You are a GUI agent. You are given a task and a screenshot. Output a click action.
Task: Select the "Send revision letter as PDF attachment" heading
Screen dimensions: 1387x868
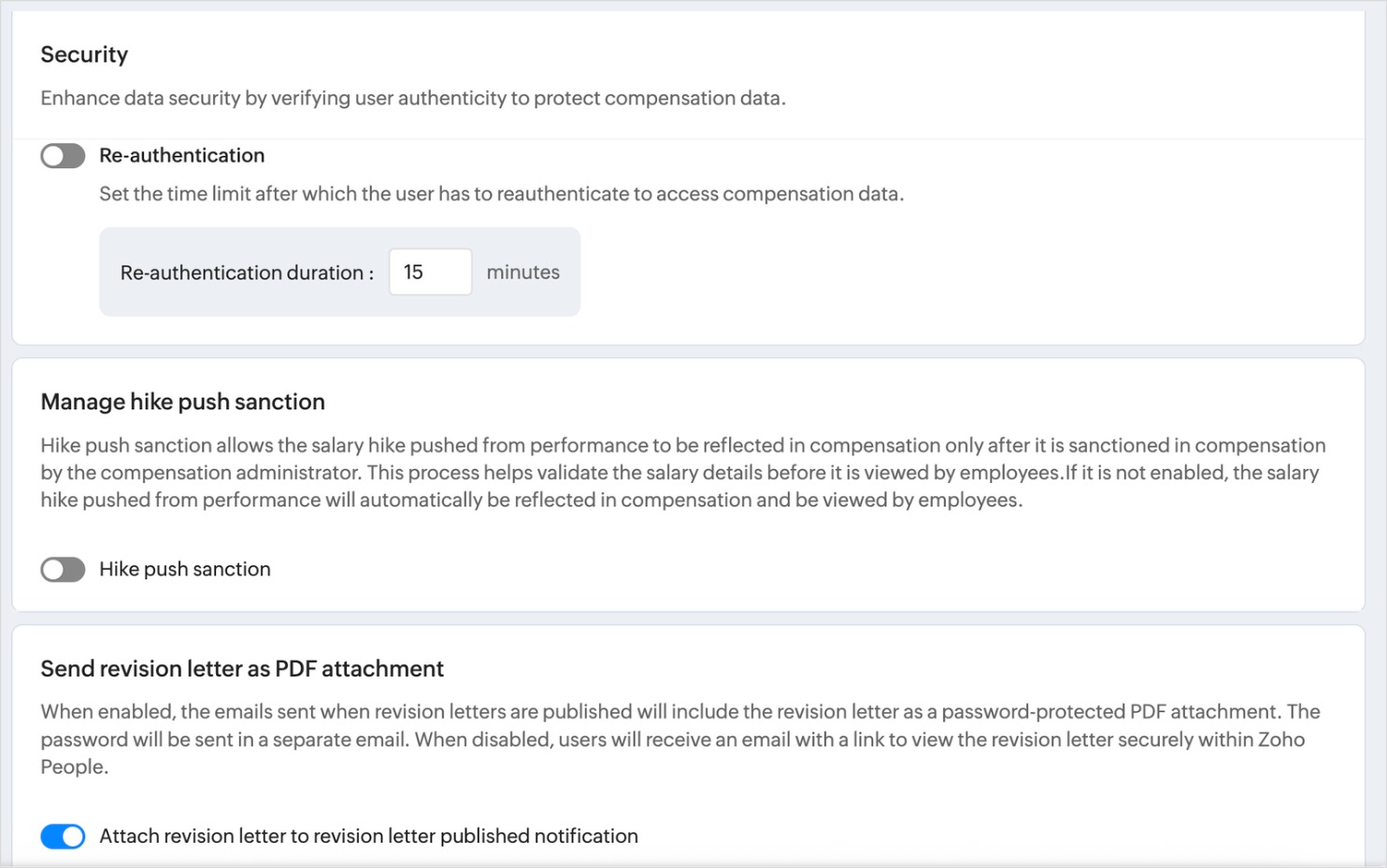242,669
